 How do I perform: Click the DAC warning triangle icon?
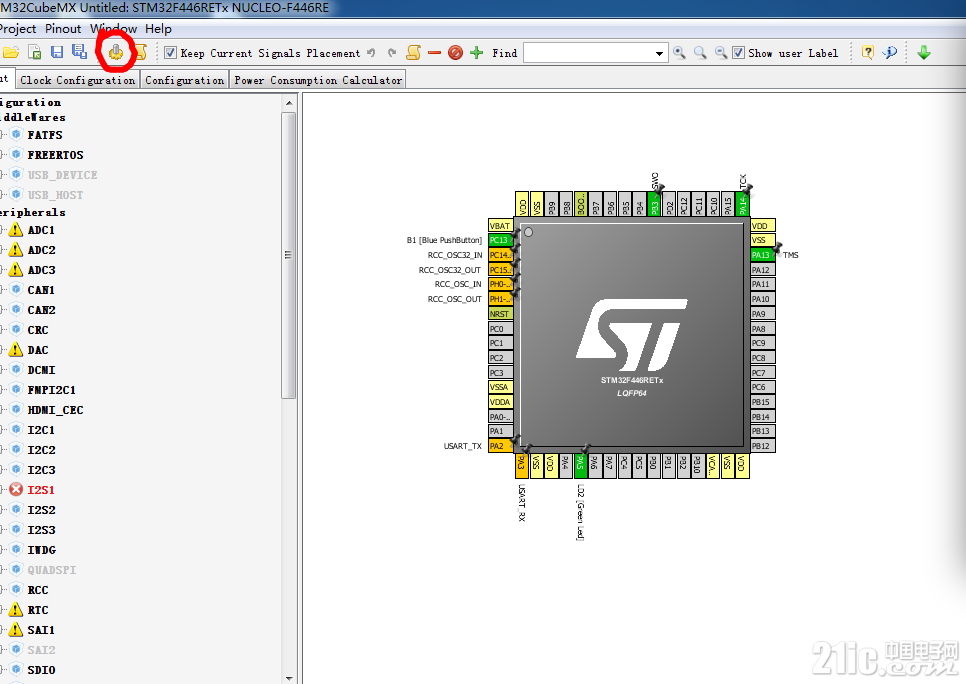(16, 349)
